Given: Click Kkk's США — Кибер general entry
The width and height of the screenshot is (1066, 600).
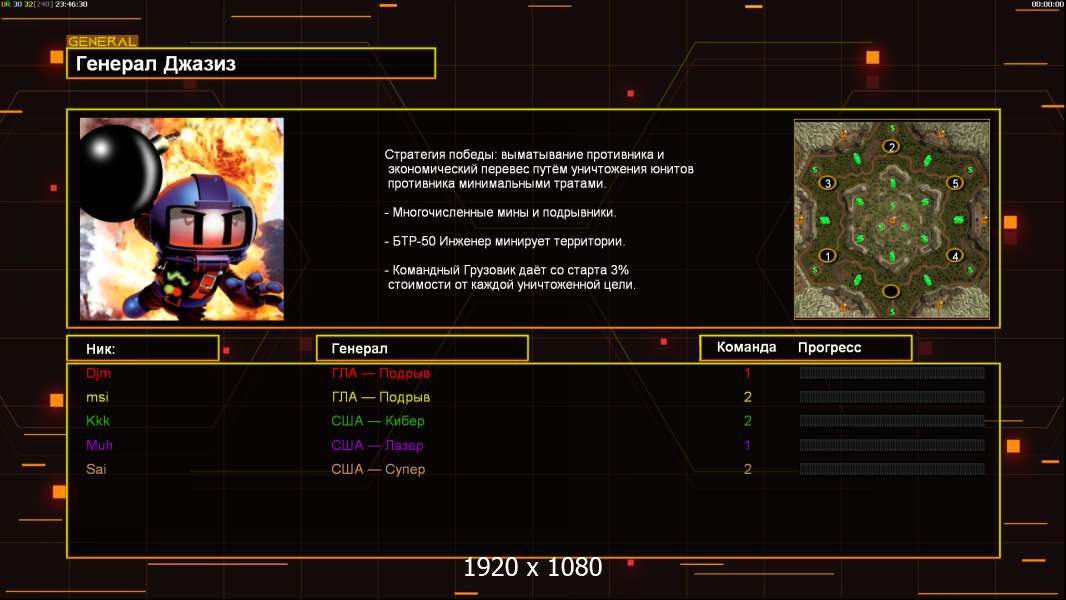Looking at the screenshot, I should click(378, 421).
